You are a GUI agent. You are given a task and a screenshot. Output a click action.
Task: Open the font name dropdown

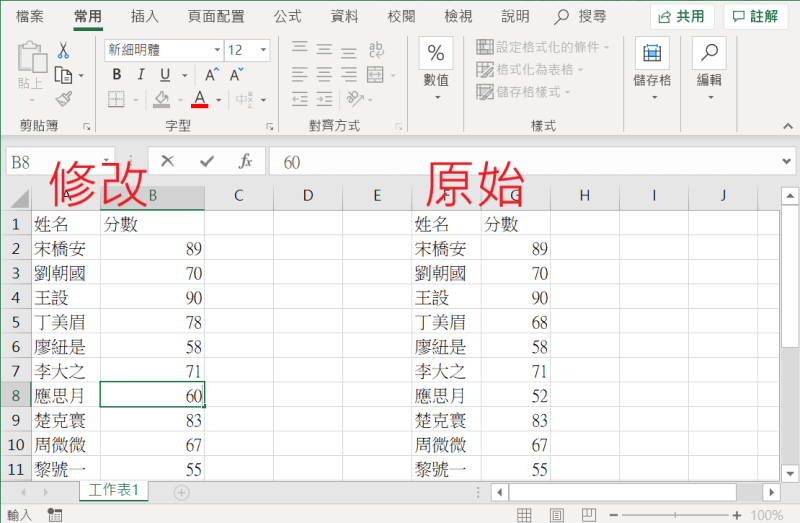tap(217, 49)
